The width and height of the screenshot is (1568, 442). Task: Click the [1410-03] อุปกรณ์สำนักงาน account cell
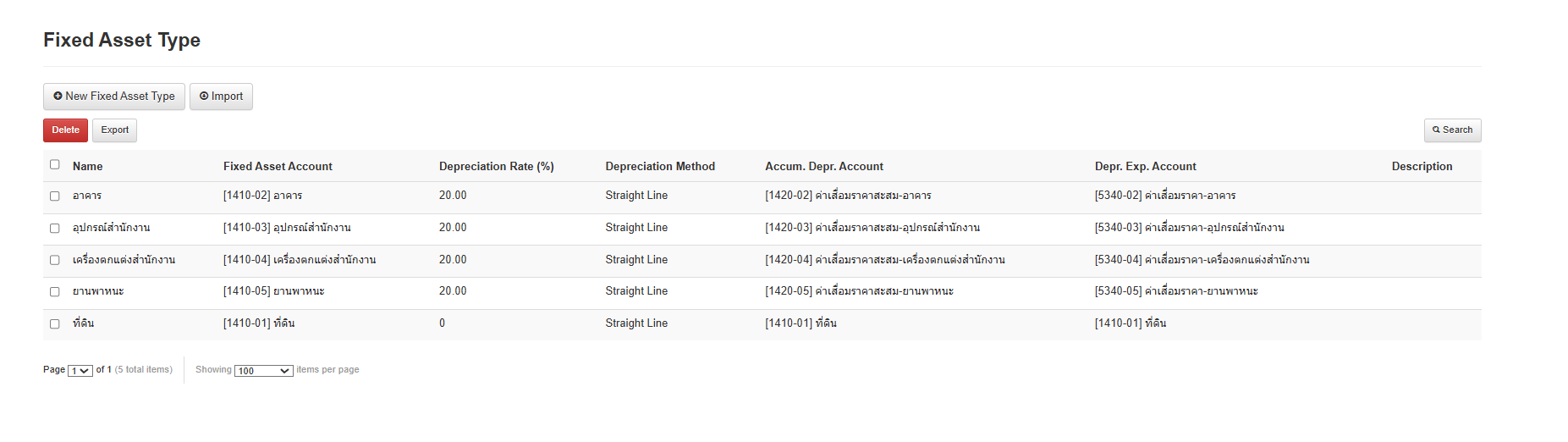click(x=287, y=228)
